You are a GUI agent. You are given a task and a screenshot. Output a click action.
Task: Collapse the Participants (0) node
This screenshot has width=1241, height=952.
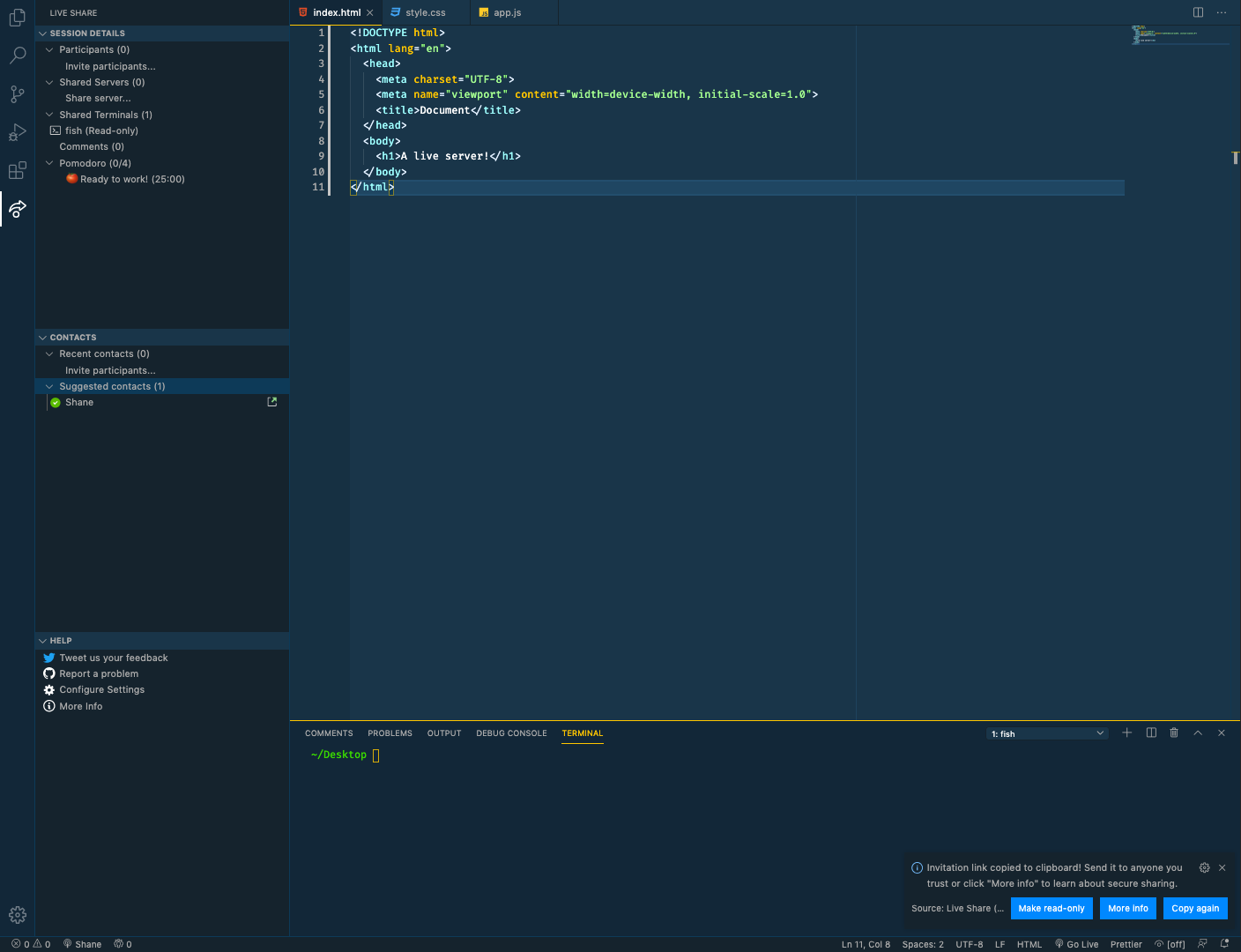49,49
